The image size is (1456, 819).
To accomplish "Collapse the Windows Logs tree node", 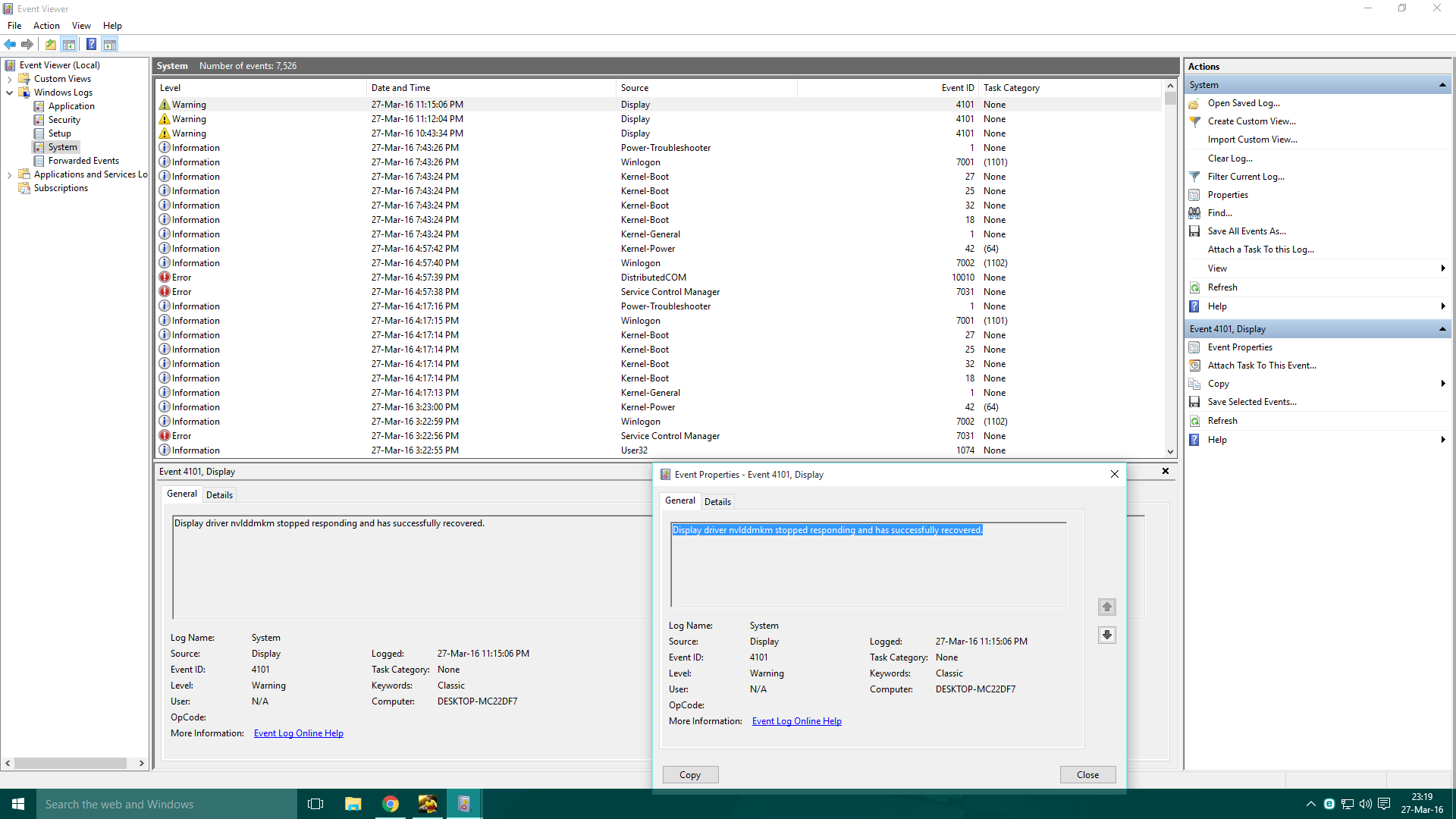I will pyautogui.click(x=9, y=93).
